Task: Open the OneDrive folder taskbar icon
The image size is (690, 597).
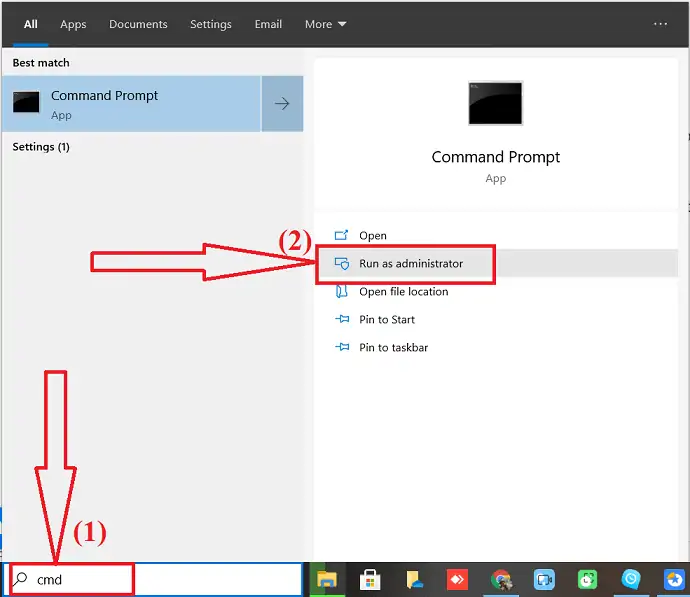Action: tap(413, 580)
